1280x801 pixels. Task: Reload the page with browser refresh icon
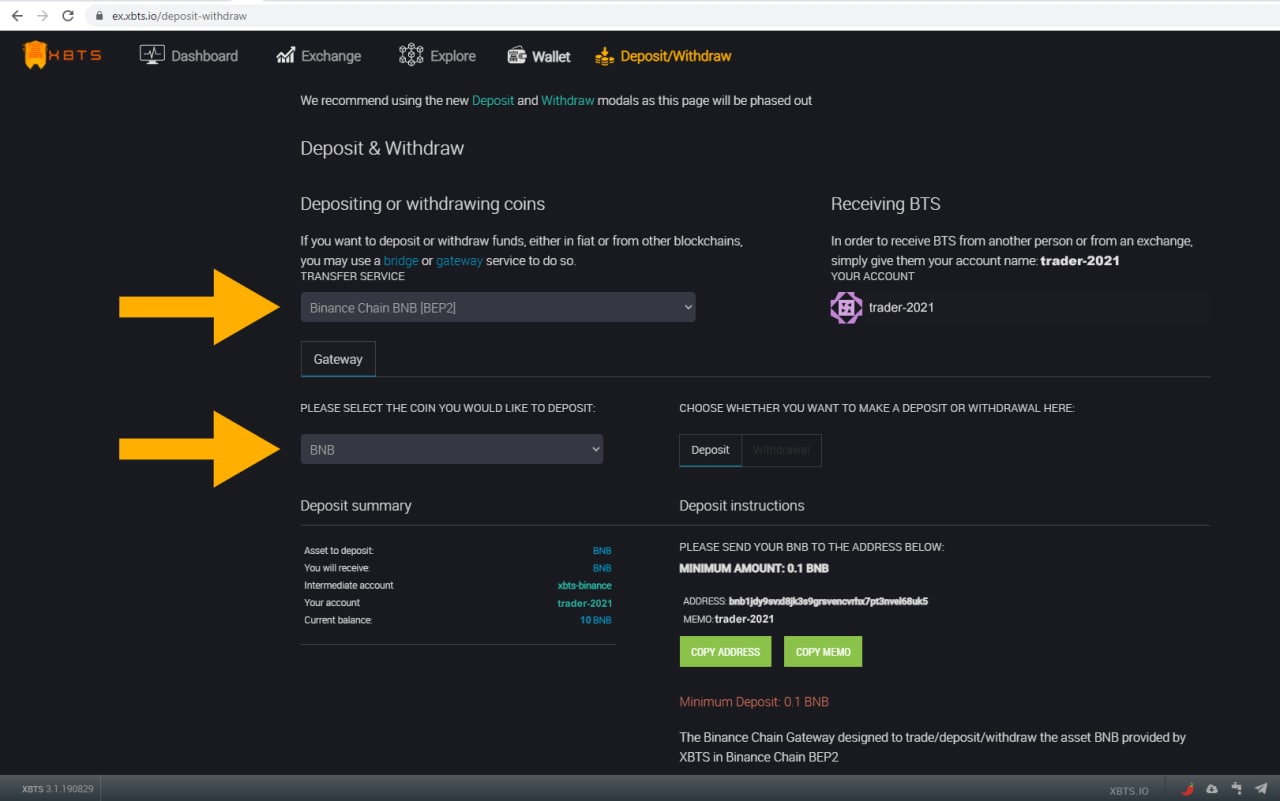point(68,16)
